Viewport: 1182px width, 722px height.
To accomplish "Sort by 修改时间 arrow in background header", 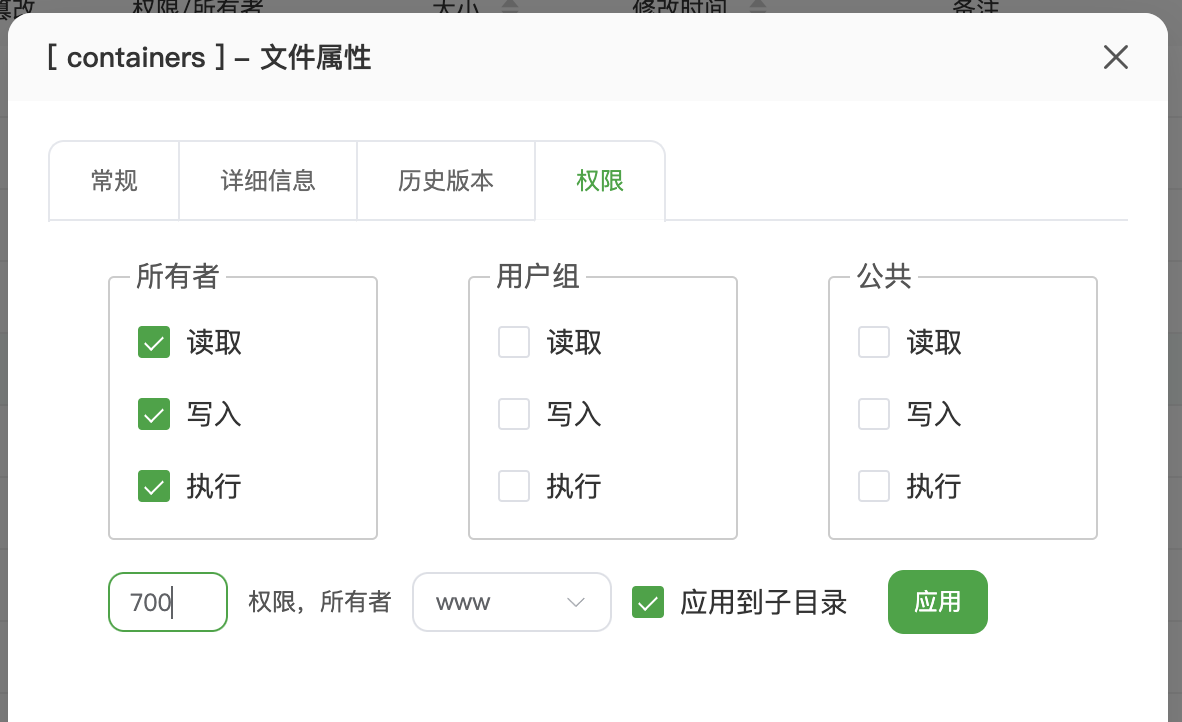I will [x=758, y=7].
